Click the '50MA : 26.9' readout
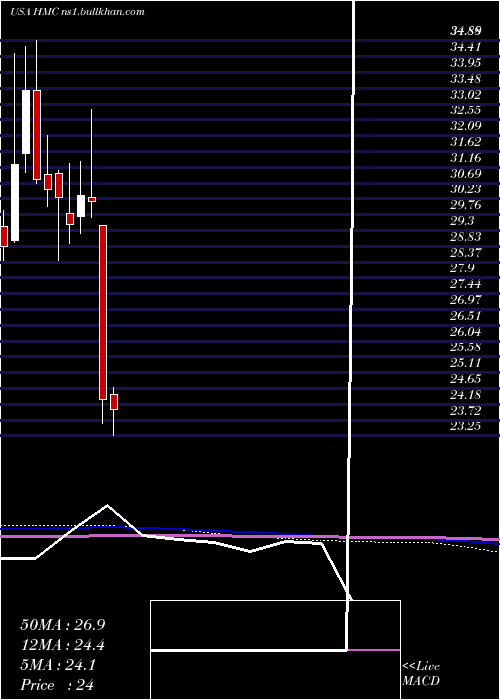This screenshot has height=700, width=500. [63, 625]
